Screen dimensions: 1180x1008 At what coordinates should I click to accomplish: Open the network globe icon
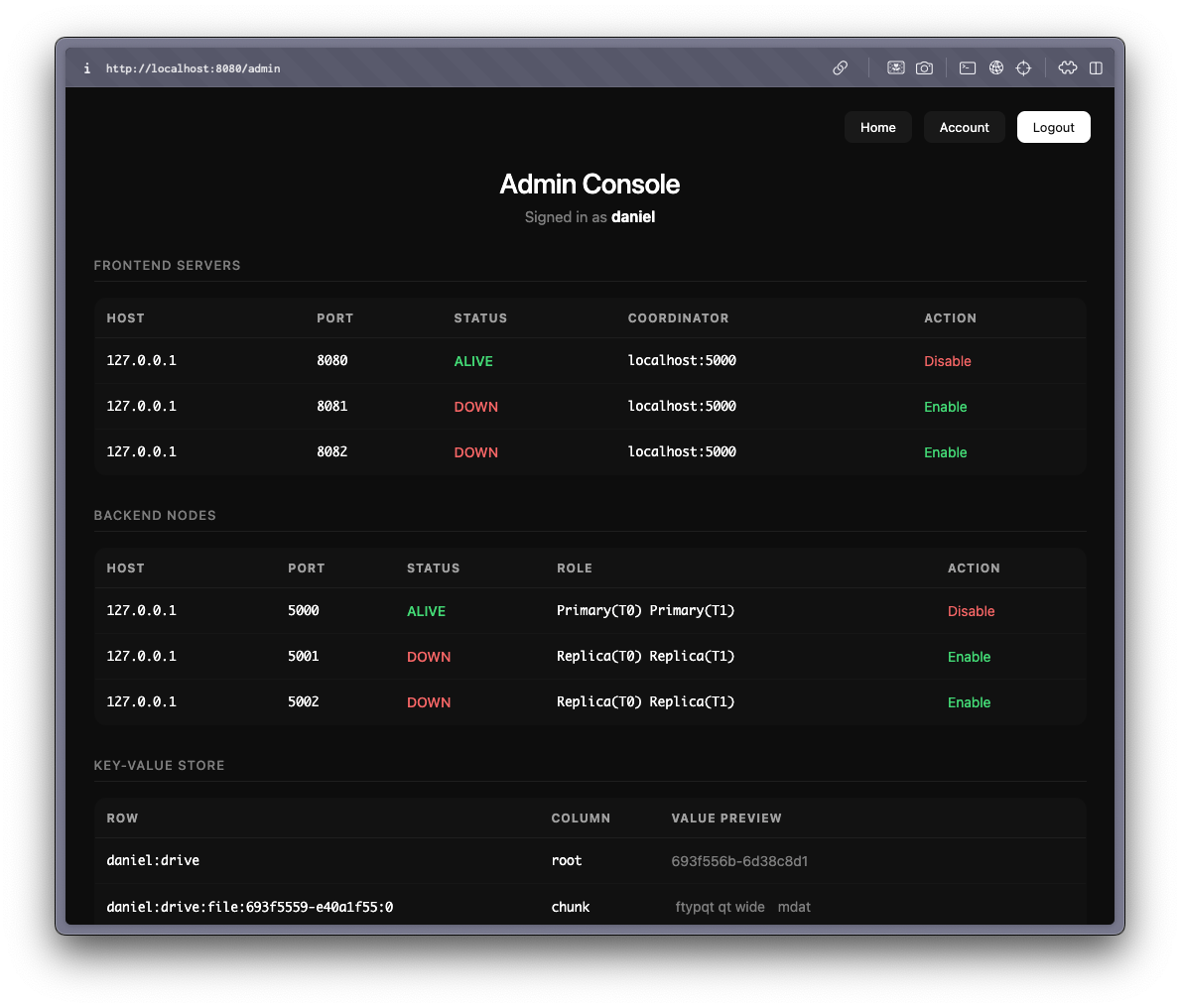pyautogui.click(x=995, y=67)
